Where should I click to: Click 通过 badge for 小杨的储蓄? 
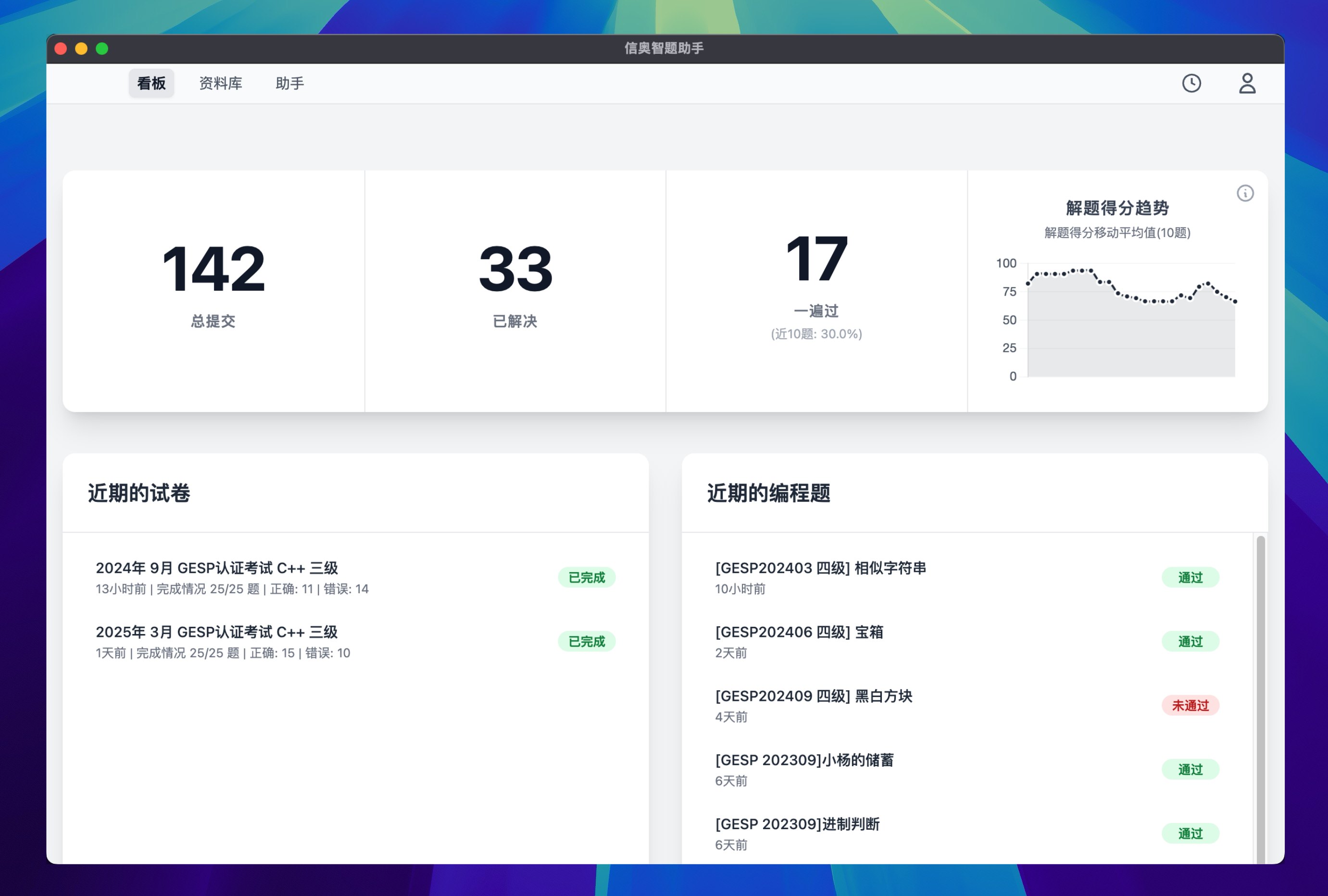(1190, 770)
